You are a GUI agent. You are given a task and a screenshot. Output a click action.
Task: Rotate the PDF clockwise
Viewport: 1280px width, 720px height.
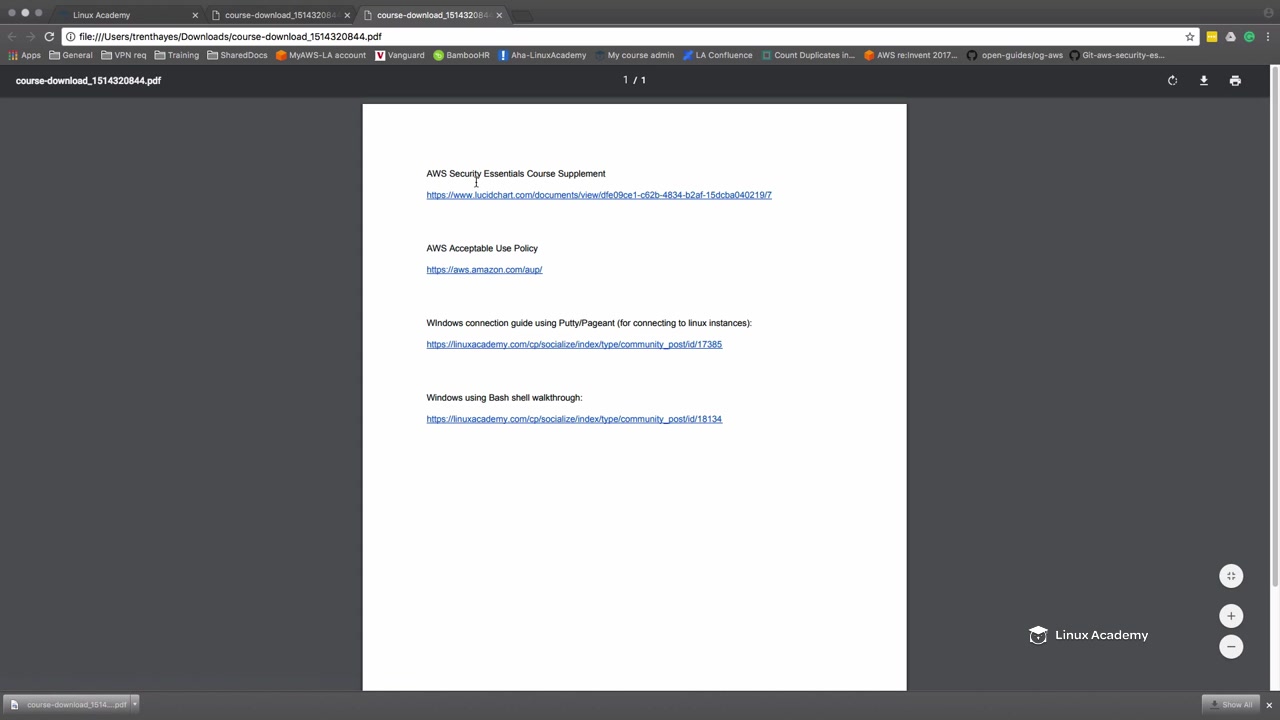[1172, 81]
